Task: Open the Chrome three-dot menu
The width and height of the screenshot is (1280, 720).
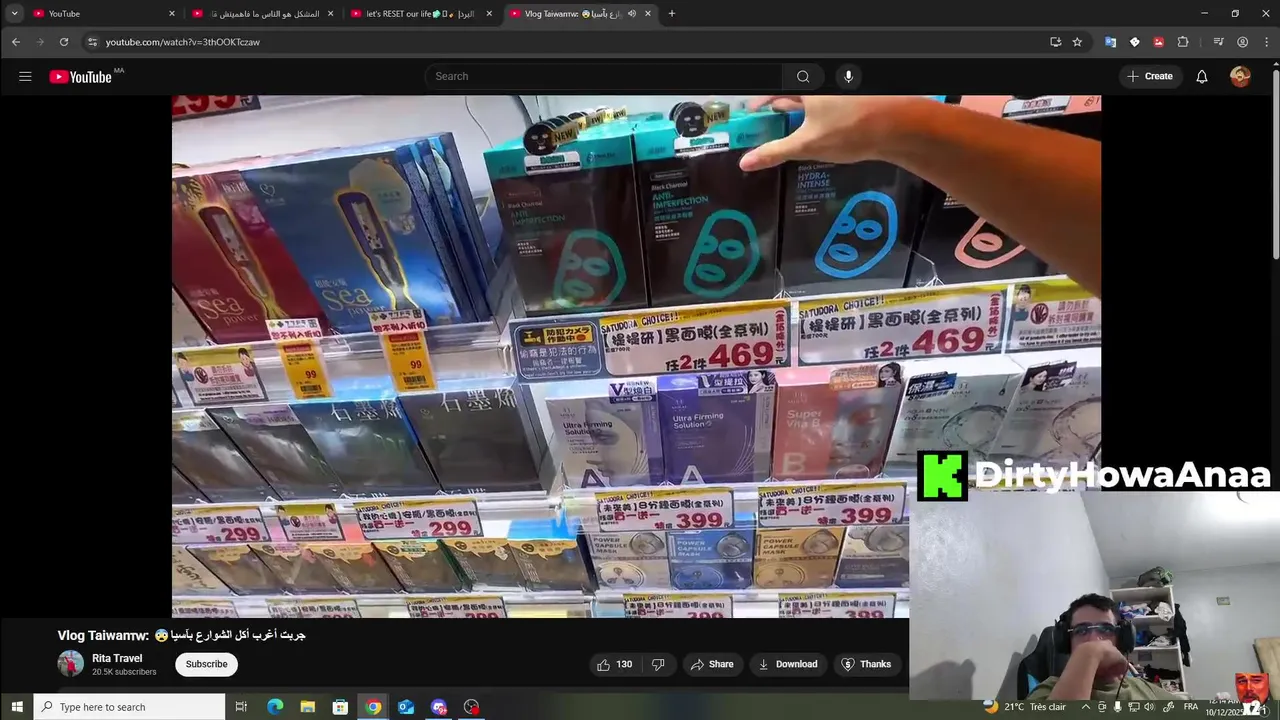Action: coord(1265,42)
